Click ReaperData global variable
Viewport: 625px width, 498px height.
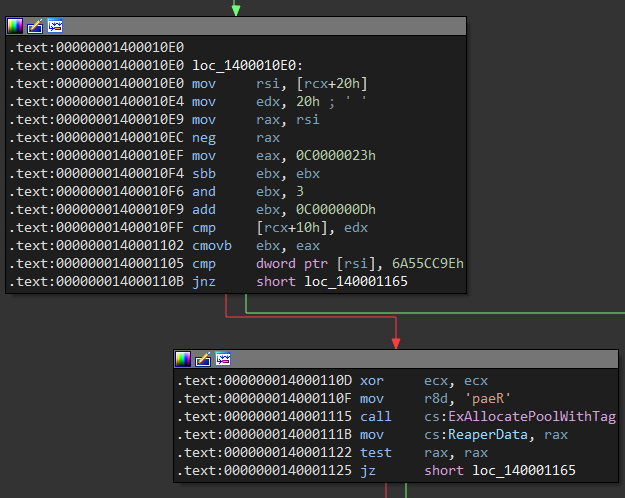(x=487, y=435)
